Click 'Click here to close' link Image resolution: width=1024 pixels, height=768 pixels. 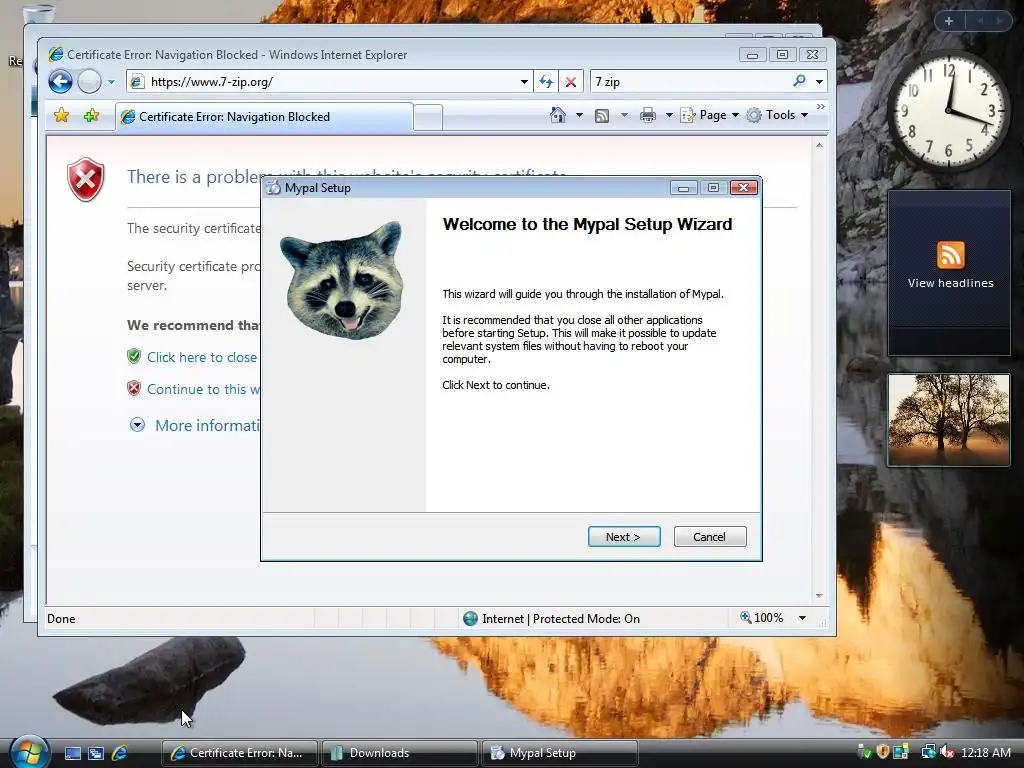[202, 357]
